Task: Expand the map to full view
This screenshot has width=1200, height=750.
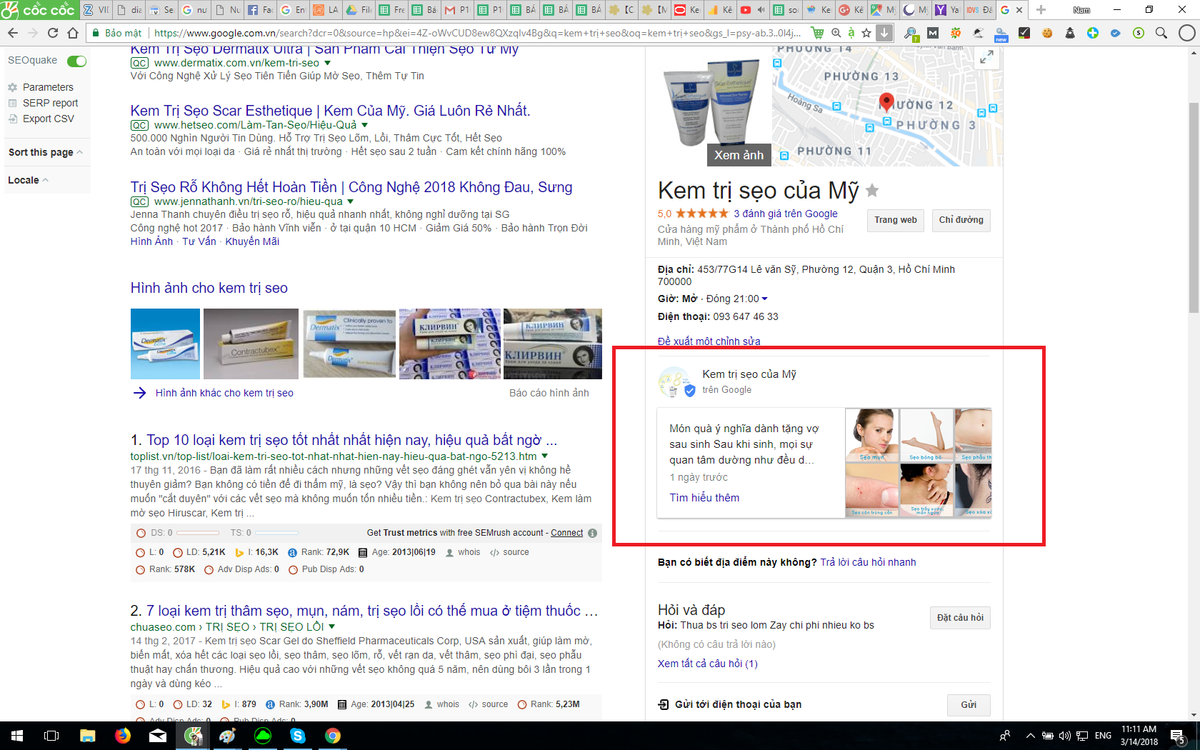Action: click(987, 59)
